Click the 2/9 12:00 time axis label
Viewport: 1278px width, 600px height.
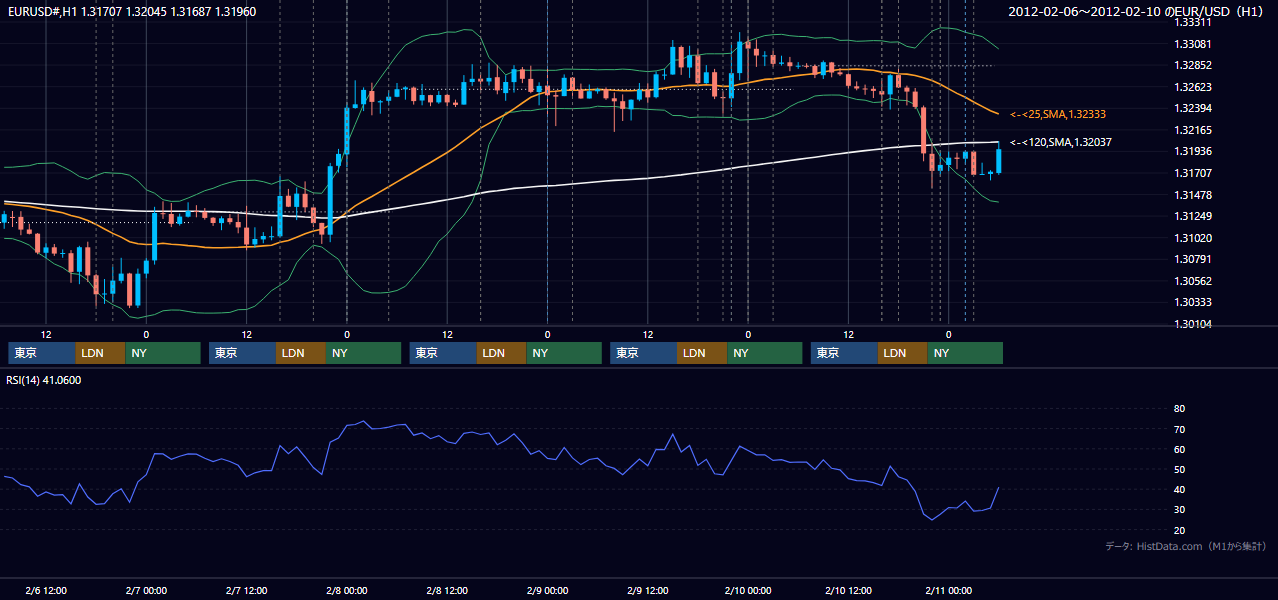point(648,590)
